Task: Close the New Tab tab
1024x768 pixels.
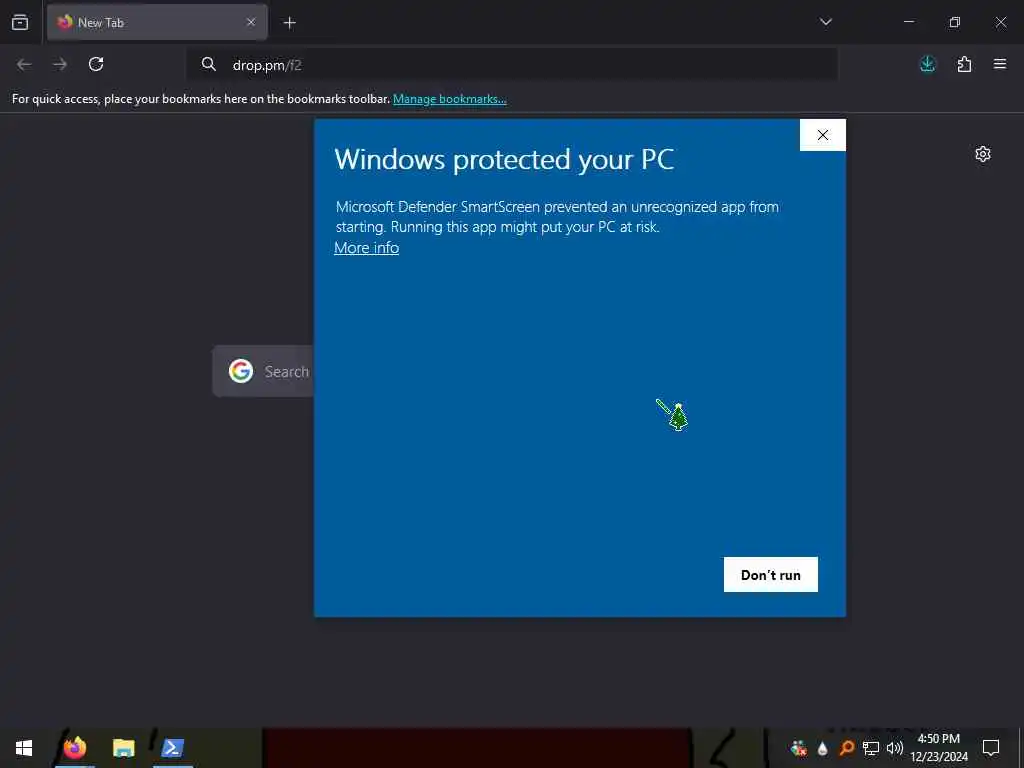Action: (x=251, y=22)
